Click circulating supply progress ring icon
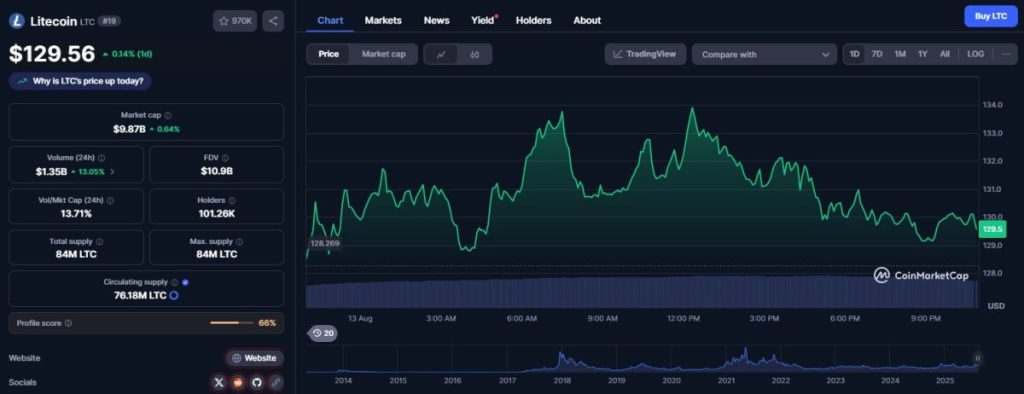 click(x=174, y=295)
